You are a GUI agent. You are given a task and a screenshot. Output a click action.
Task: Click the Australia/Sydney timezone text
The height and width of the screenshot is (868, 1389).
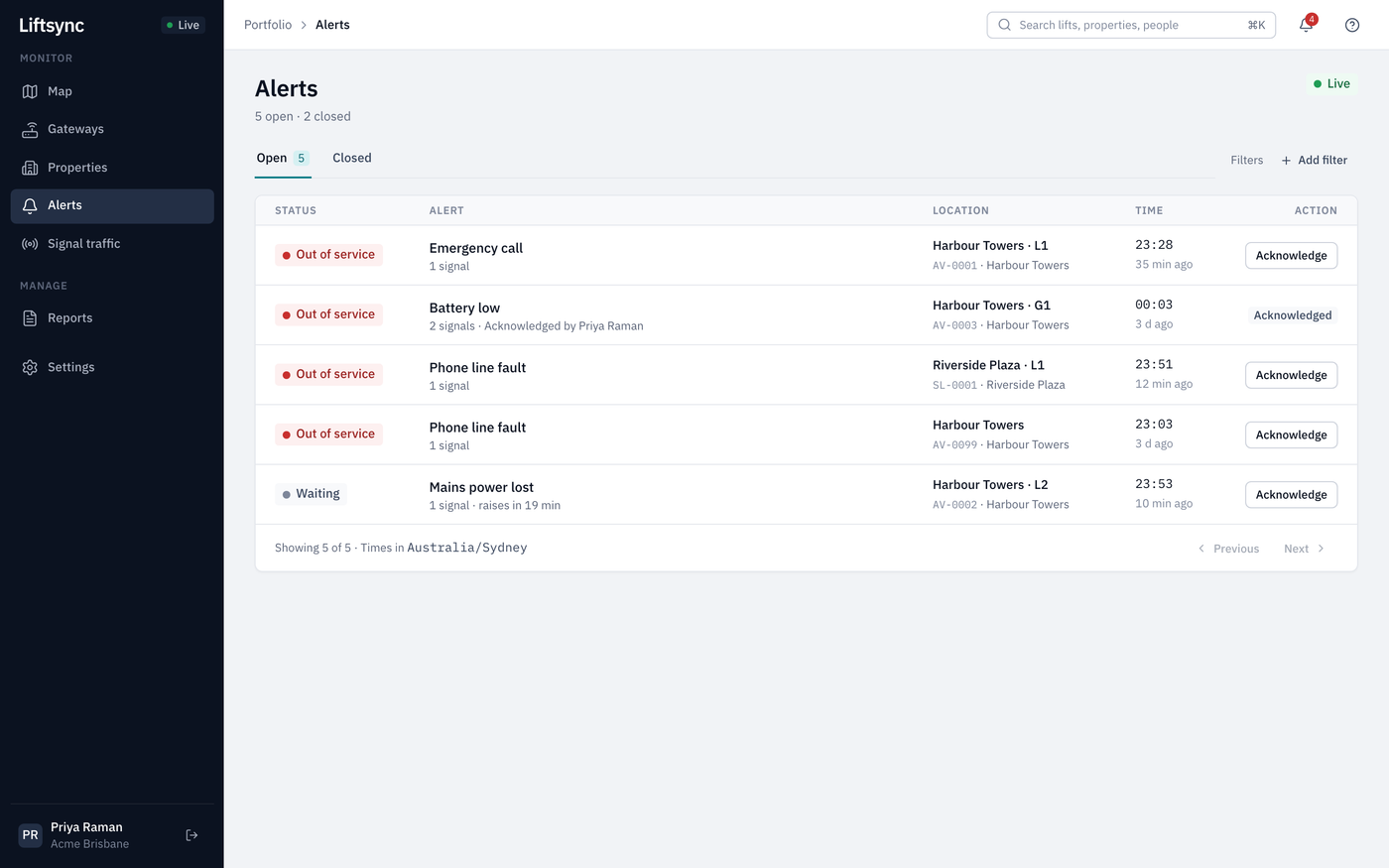467,548
